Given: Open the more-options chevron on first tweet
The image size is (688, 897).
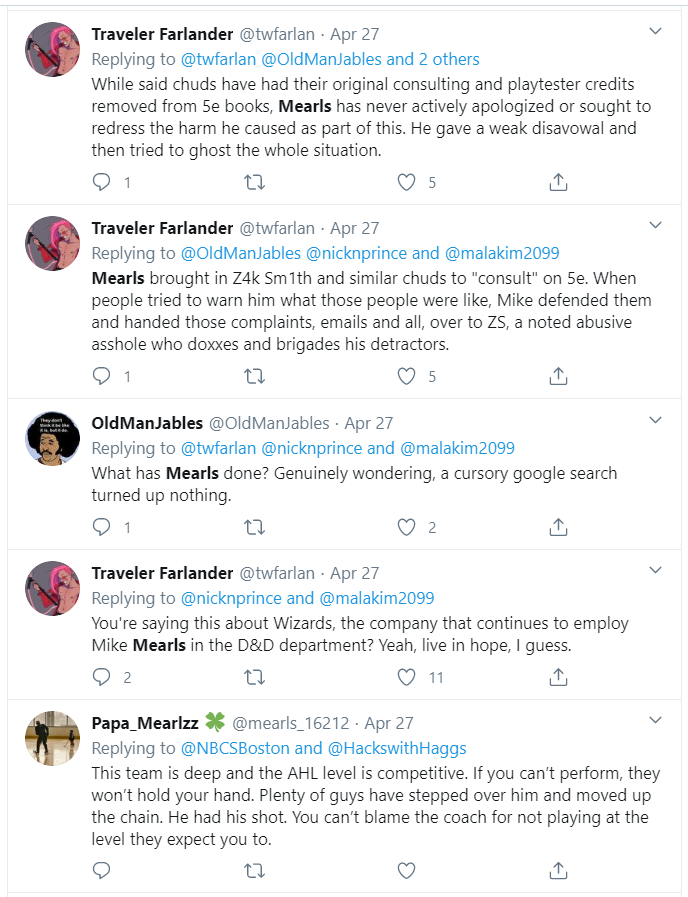Looking at the screenshot, I should (655, 31).
